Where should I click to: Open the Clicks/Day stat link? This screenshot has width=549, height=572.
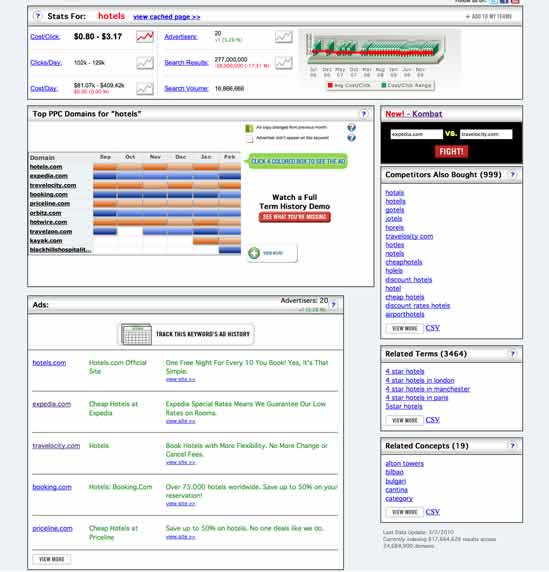[x=46, y=62]
